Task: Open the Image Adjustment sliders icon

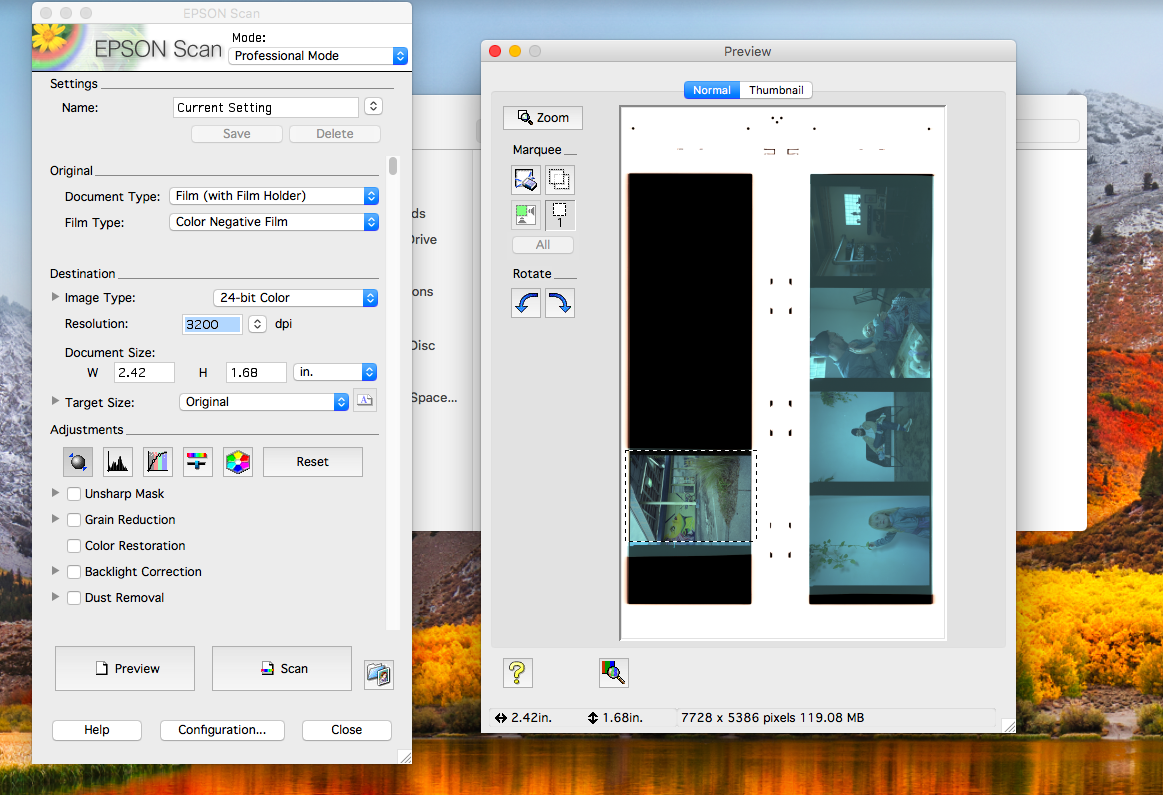Action: pyautogui.click(x=198, y=461)
